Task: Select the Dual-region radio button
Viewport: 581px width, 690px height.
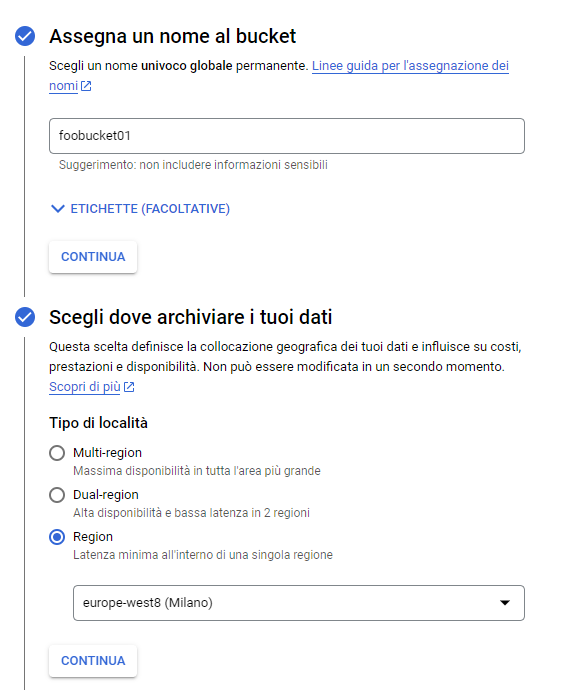Action: [57, 495]
